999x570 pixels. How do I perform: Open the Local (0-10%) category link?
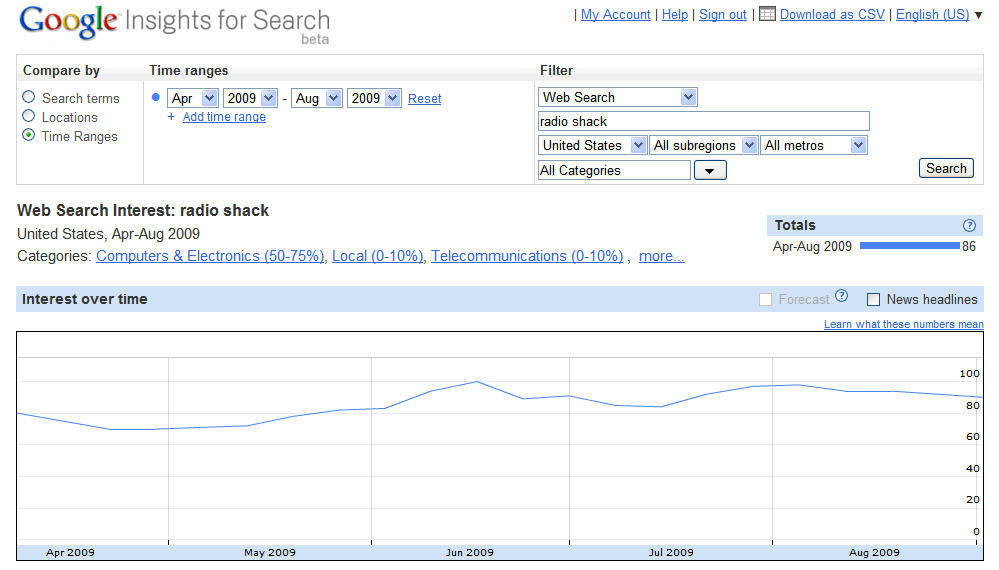pos(378,256)
